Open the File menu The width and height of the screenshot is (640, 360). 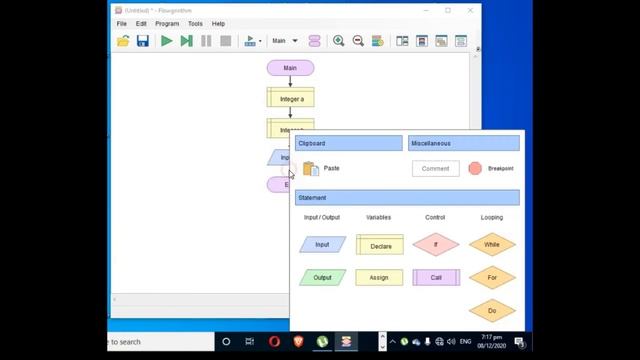[122, 24]
